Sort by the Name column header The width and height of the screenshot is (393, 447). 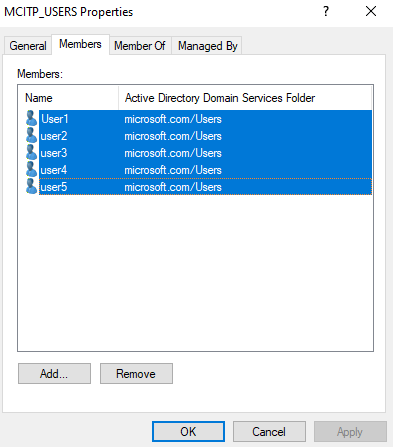tap(68, 98)
